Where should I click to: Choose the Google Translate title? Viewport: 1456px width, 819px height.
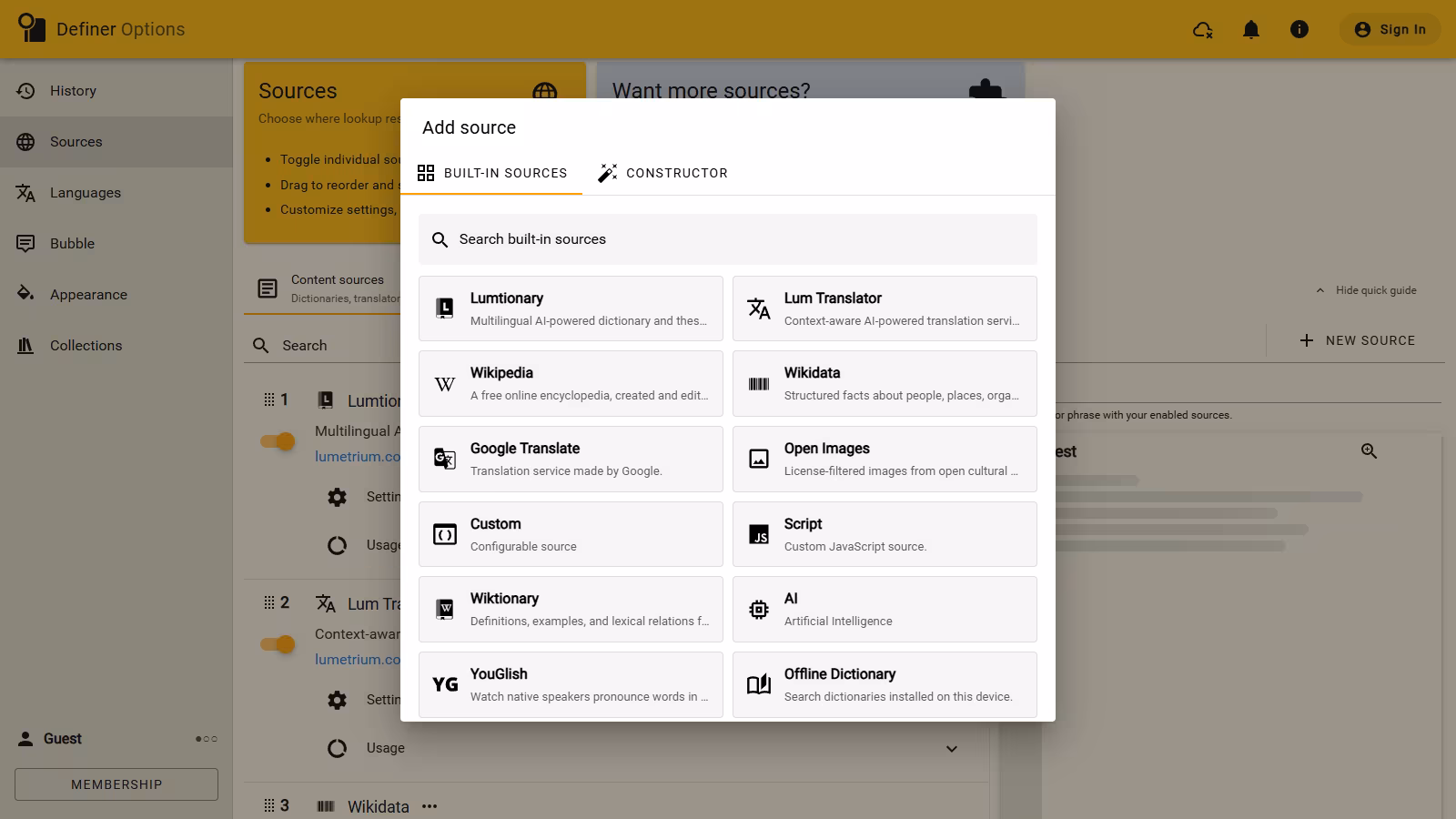(x=525, y=449)
